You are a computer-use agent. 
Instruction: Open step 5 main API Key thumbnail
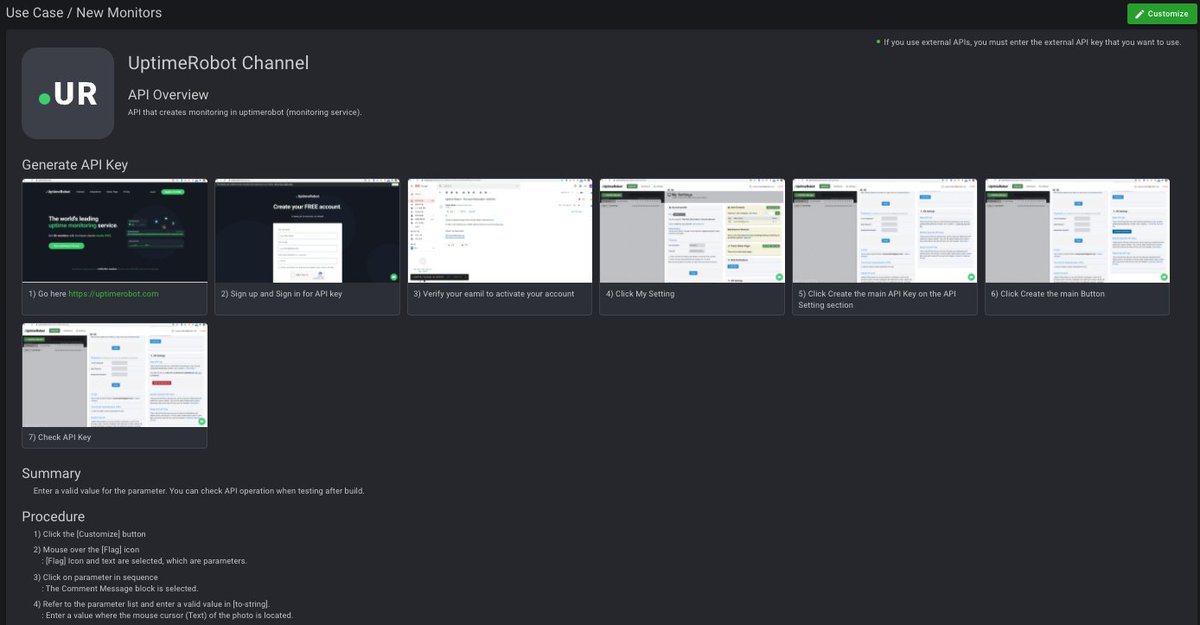885,231
